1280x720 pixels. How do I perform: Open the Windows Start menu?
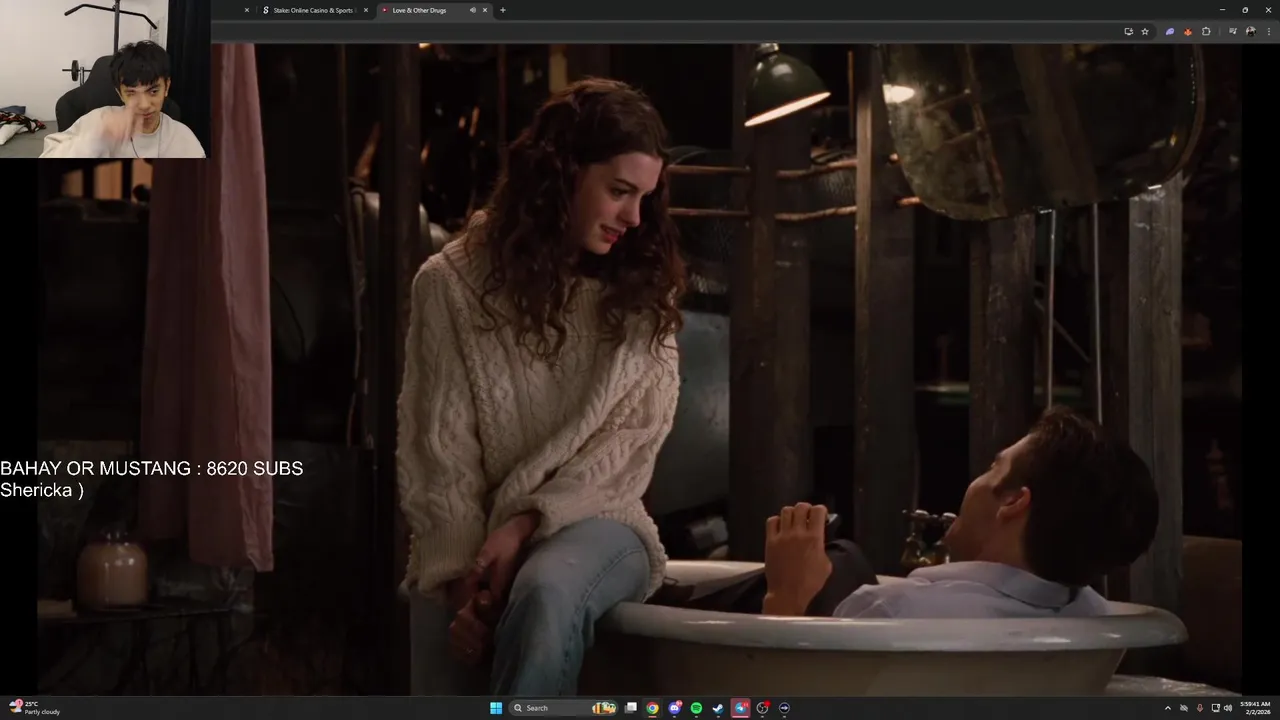(496, 708)
